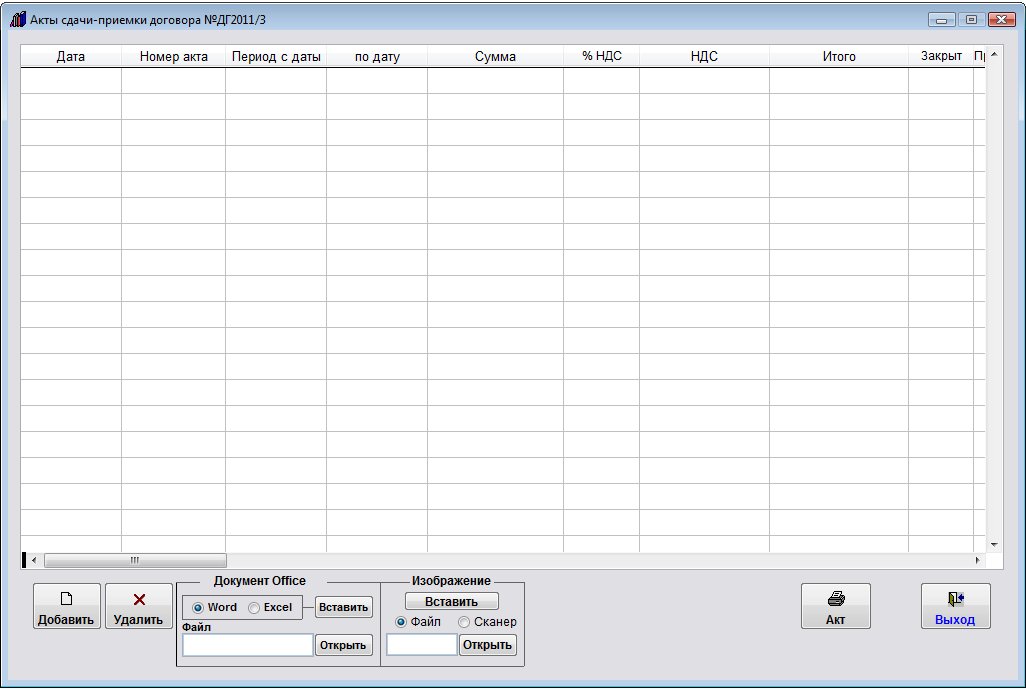The image size is (1026, 690).
Task: Click the horizontal scrollbar right arrow
Action: pyautogui.click(x=978, y=561)
